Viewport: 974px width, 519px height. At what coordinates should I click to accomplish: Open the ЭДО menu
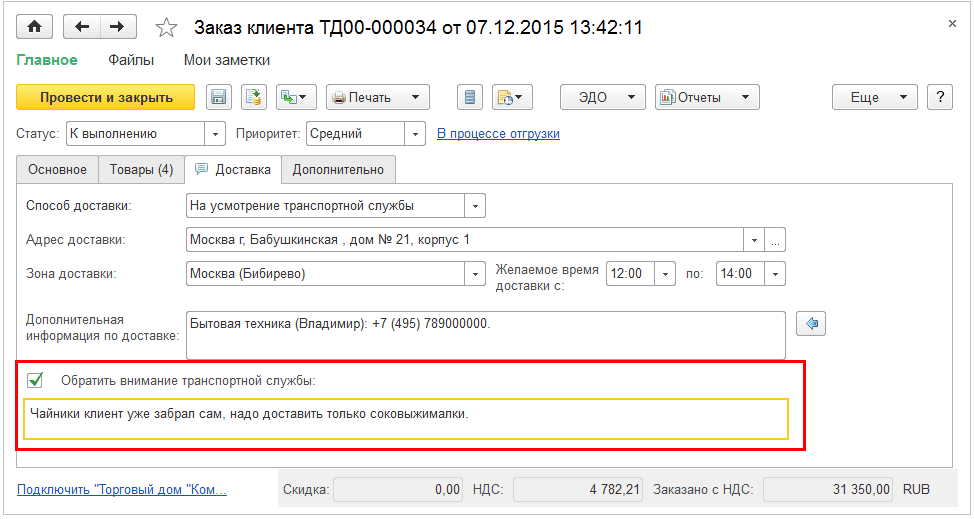[x=603, y=97]
